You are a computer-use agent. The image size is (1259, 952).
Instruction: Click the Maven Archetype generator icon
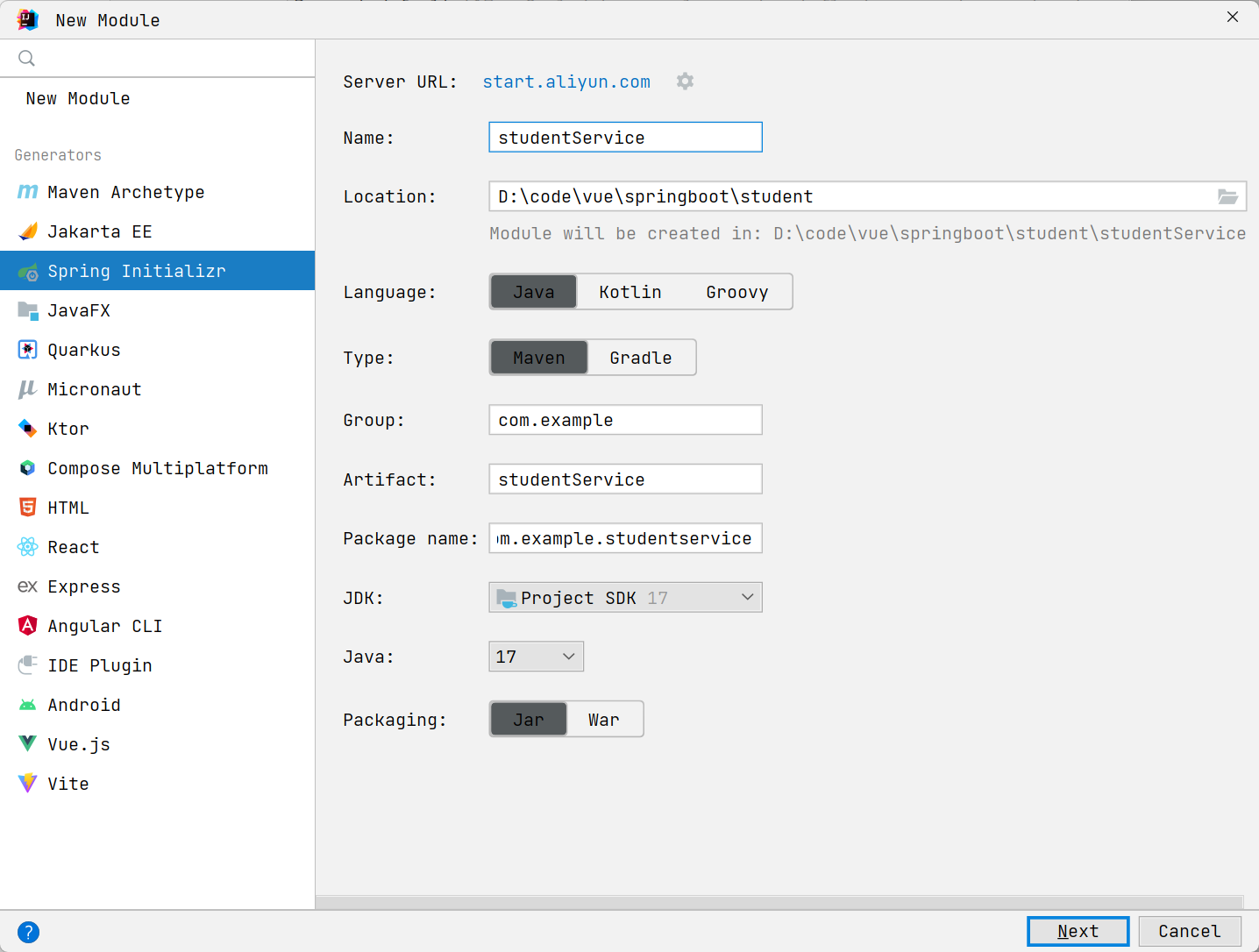pyautogui.click(x=28, y=192)
